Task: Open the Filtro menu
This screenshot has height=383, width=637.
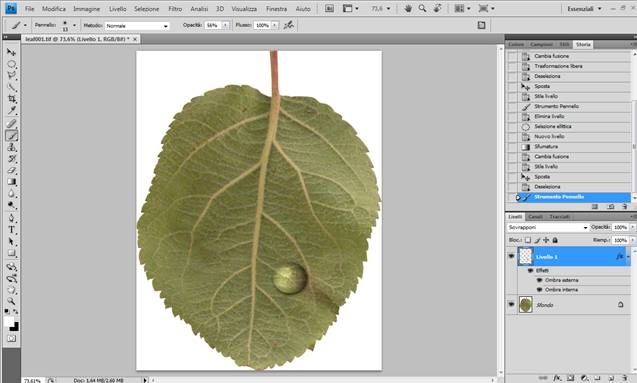Action: (175, 9)
